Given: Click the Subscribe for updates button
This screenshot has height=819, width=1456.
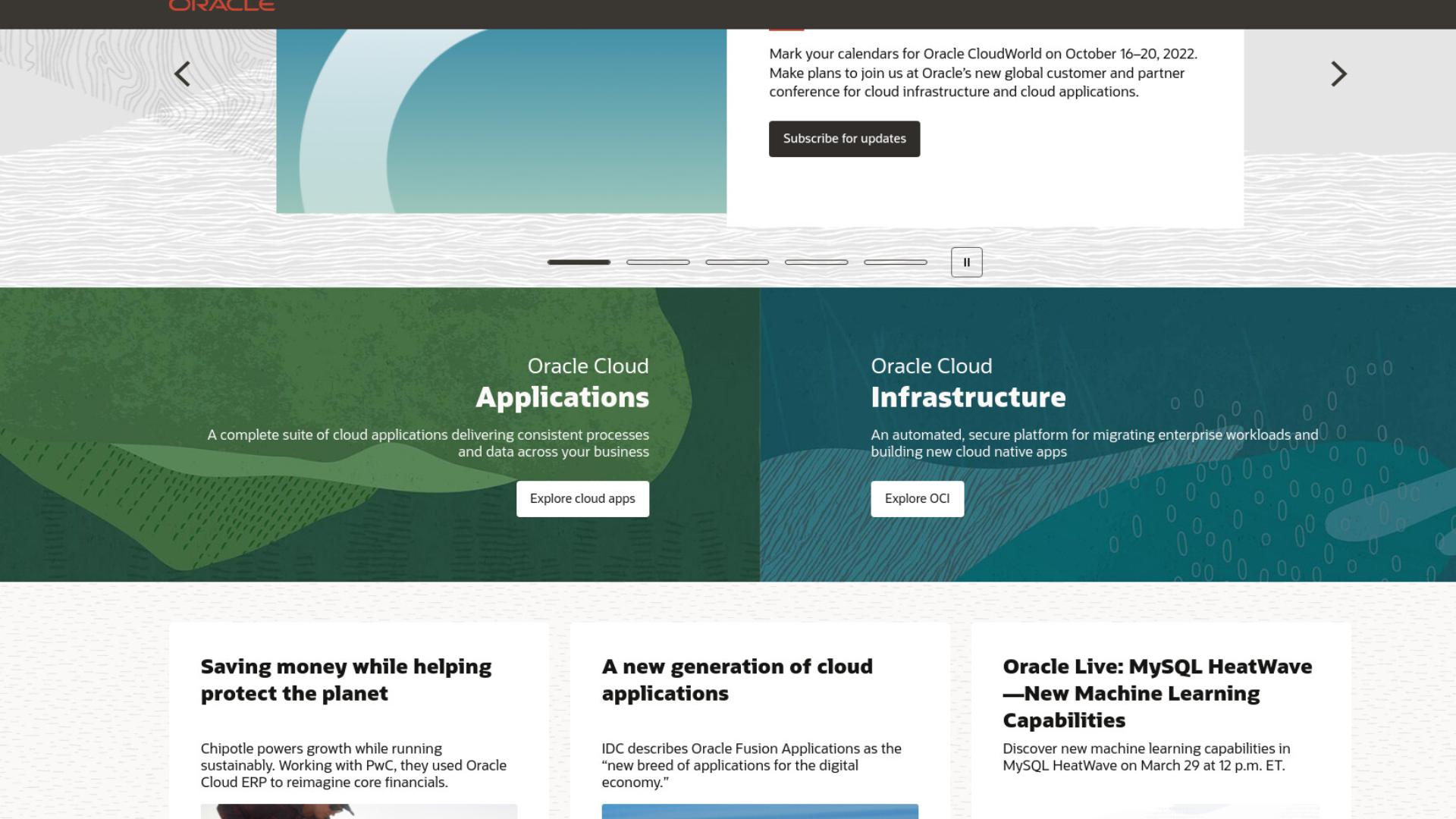Looking at the screenshot, I should pyautogui.click(x=844, y=139).
